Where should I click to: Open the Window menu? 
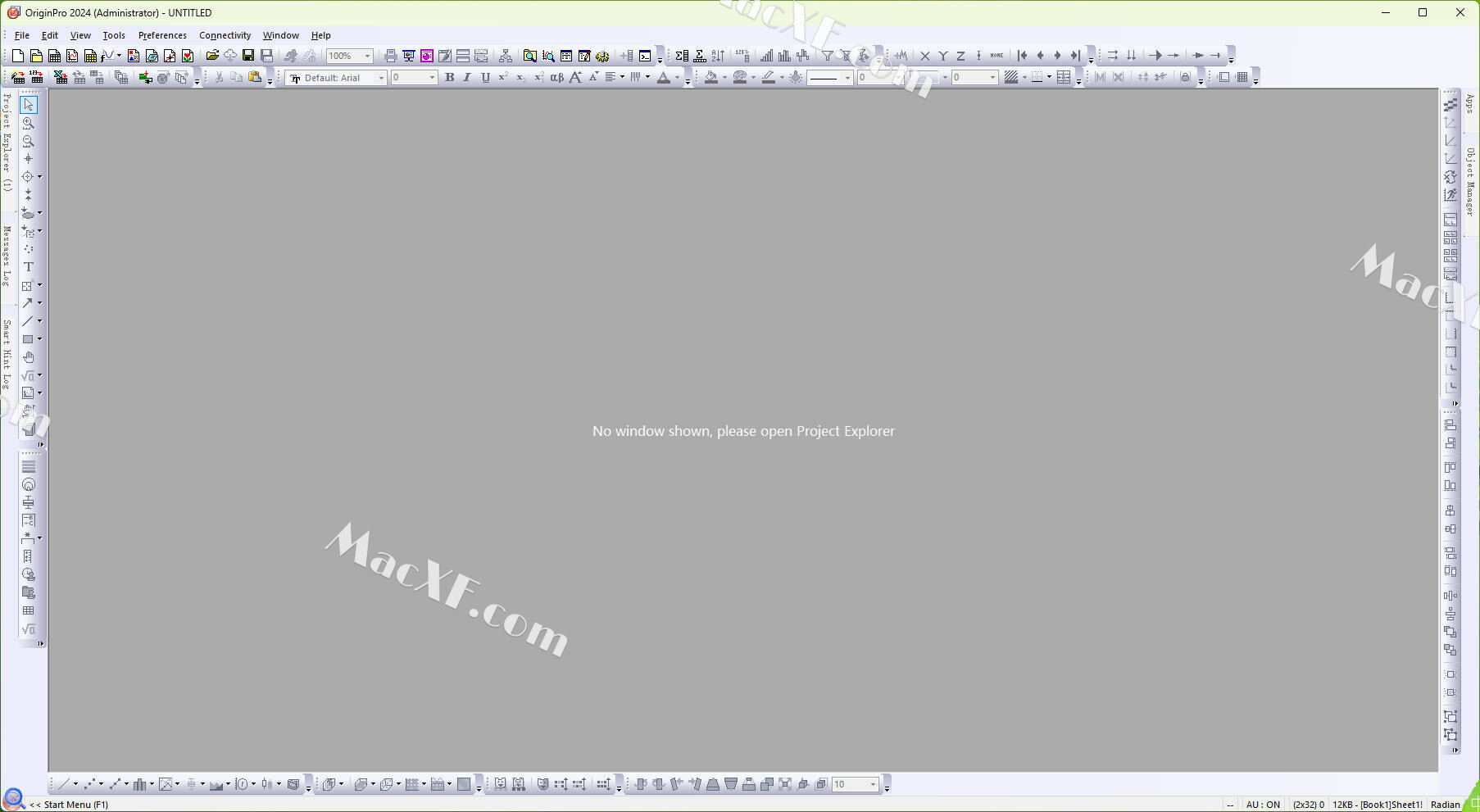[280, 35]
